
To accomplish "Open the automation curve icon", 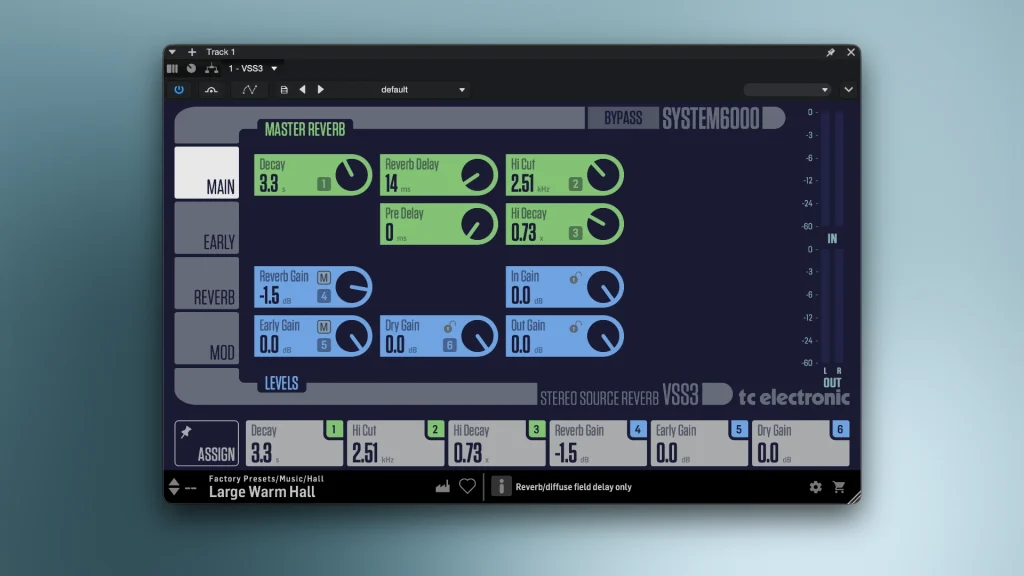I will coord(249,89).
